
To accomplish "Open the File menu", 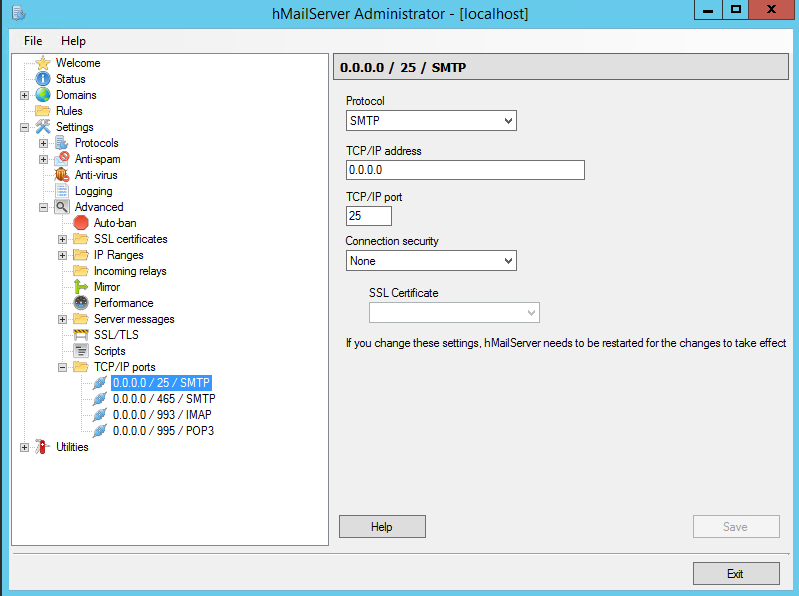I will click(33, 41).
